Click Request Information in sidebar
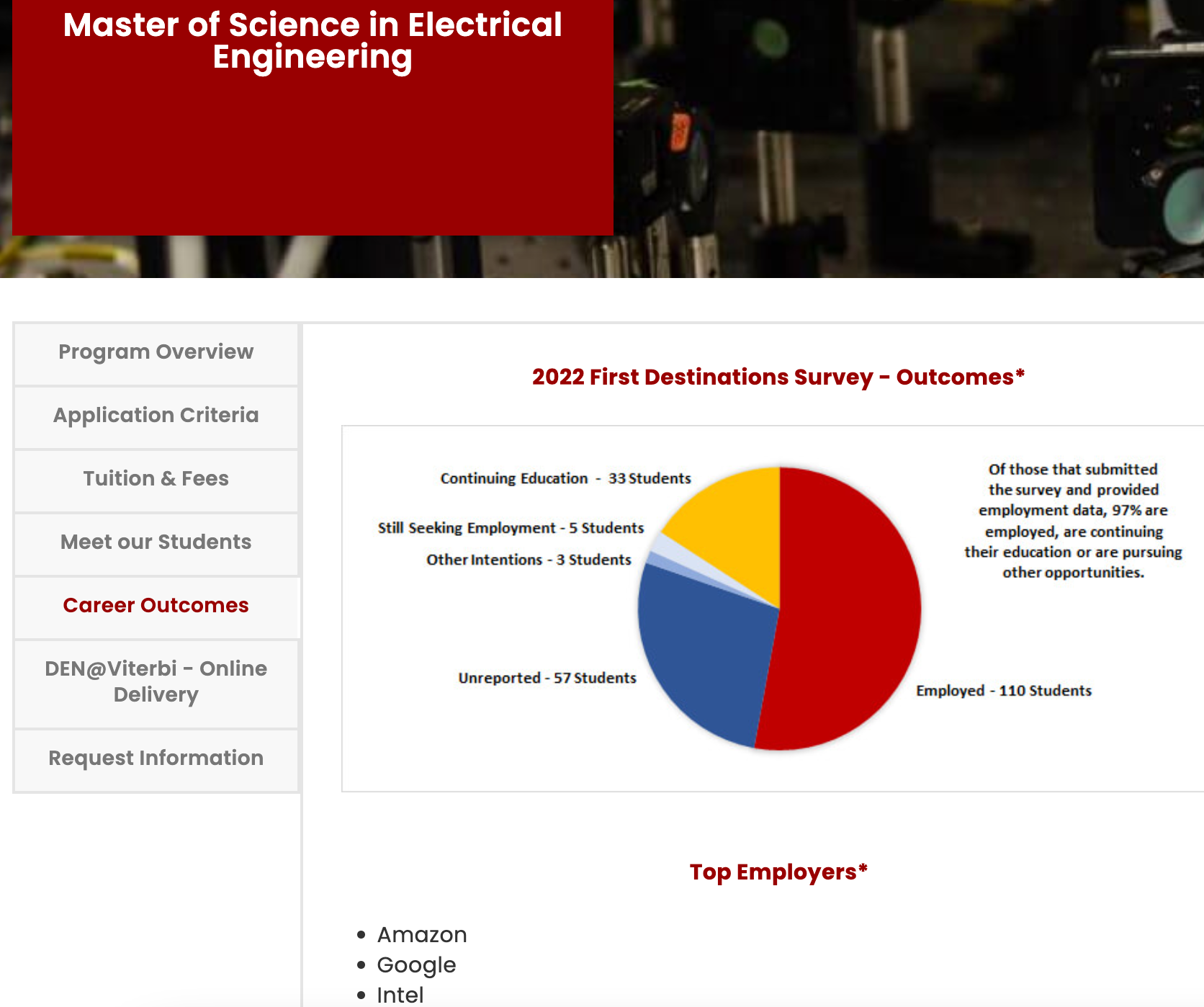Image resolution: width=1204 pixels, height=1007 pixels. click(156, 758)
